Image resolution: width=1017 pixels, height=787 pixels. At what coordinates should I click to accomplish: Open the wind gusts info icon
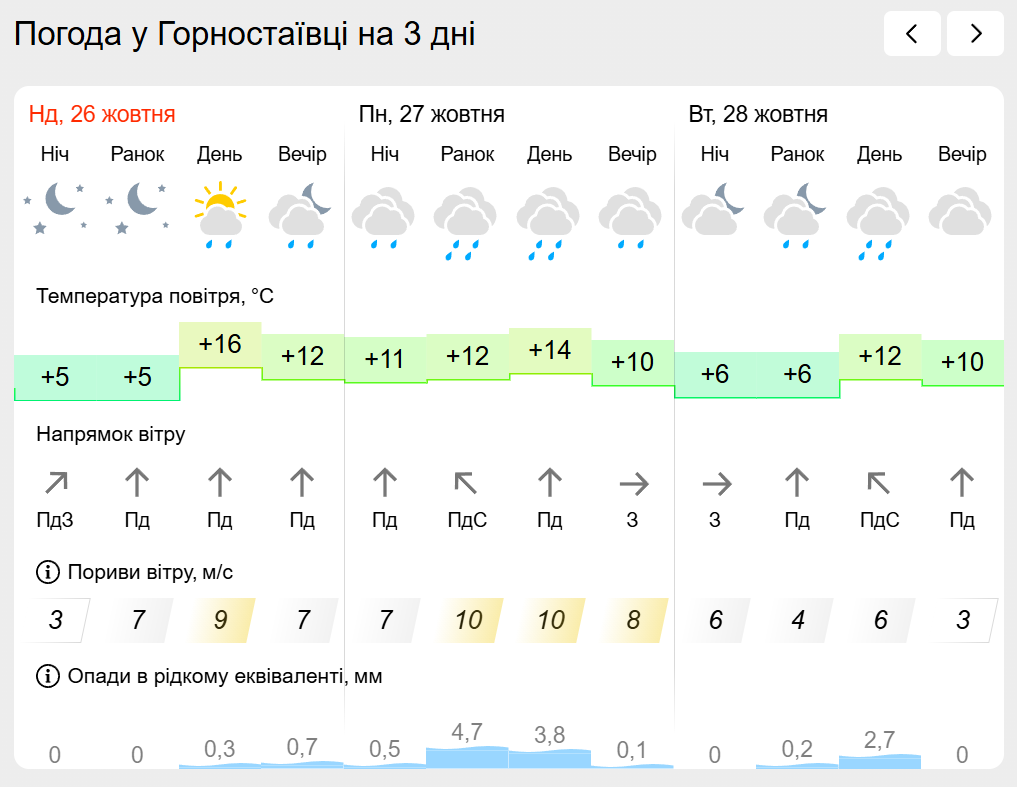(x=47, y=573)
